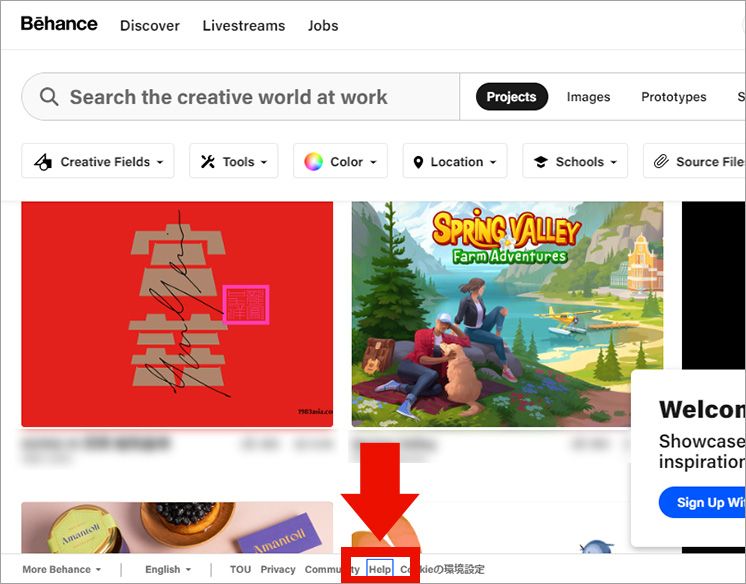Open the Cookie settings footer link

[x=442, y=569]
